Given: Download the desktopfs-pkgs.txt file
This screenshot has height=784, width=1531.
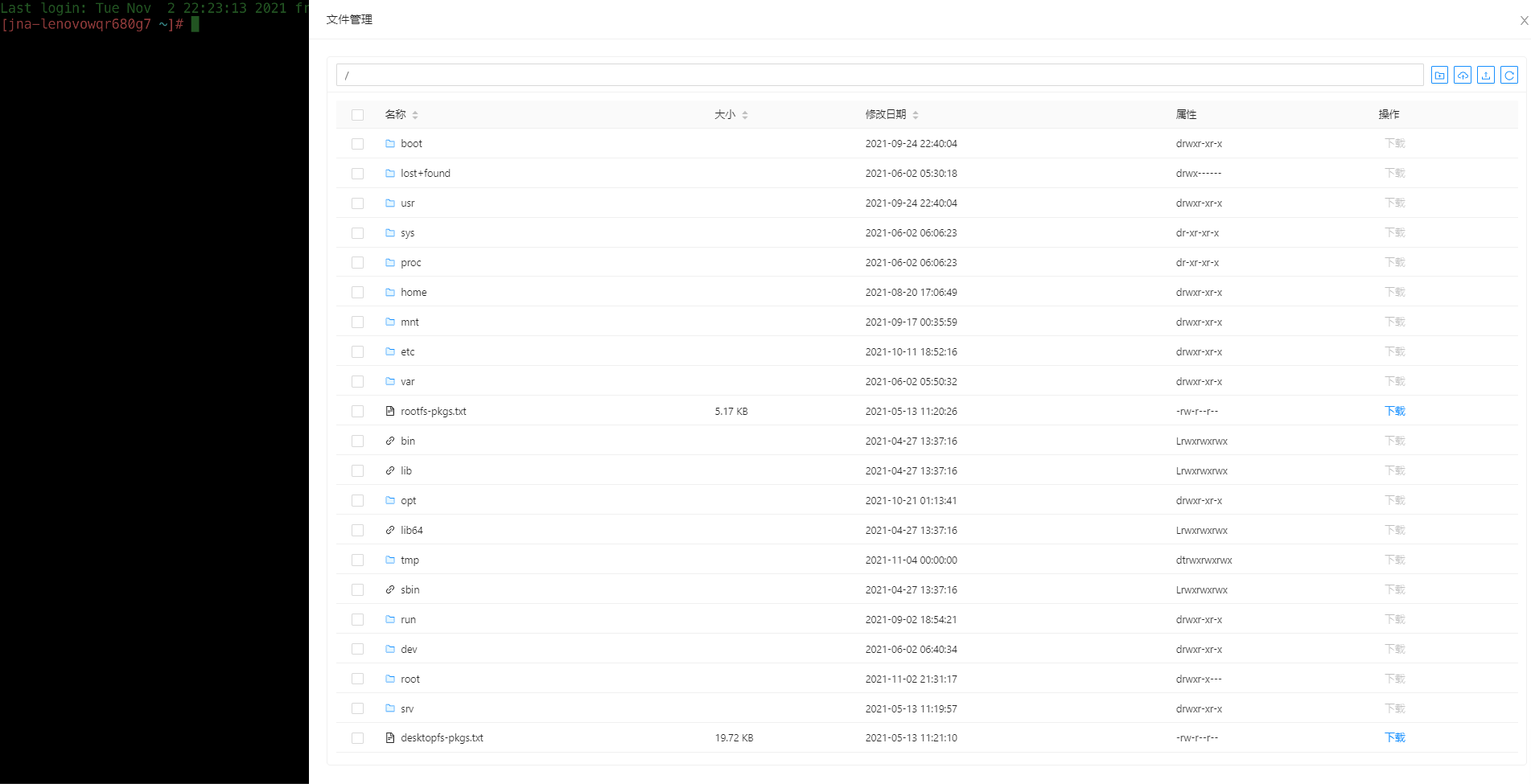Looking at the screenshot, I should pyautogui.click(x=1394, y=738).
